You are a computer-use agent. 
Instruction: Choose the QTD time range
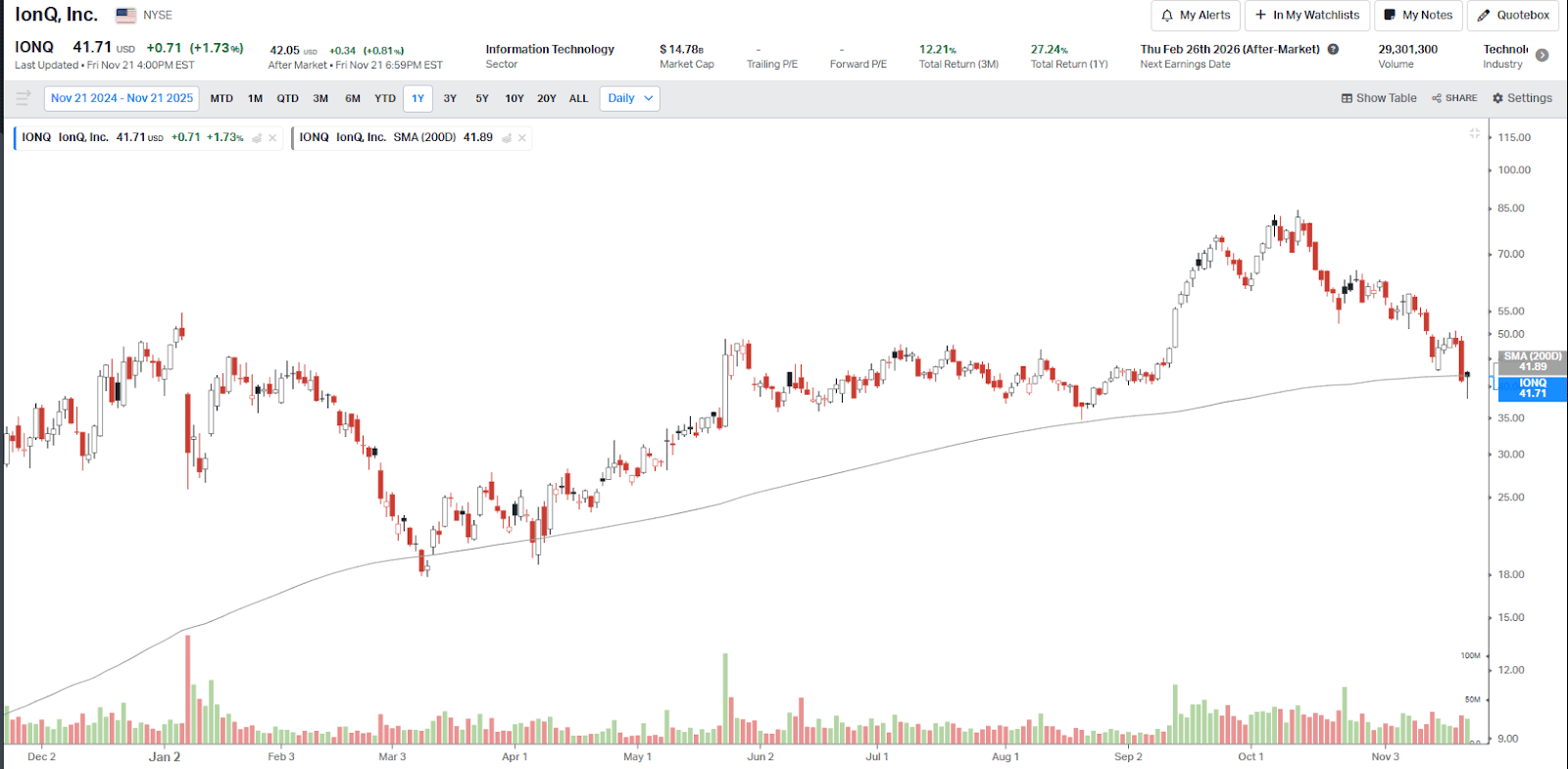click(287, 98)
